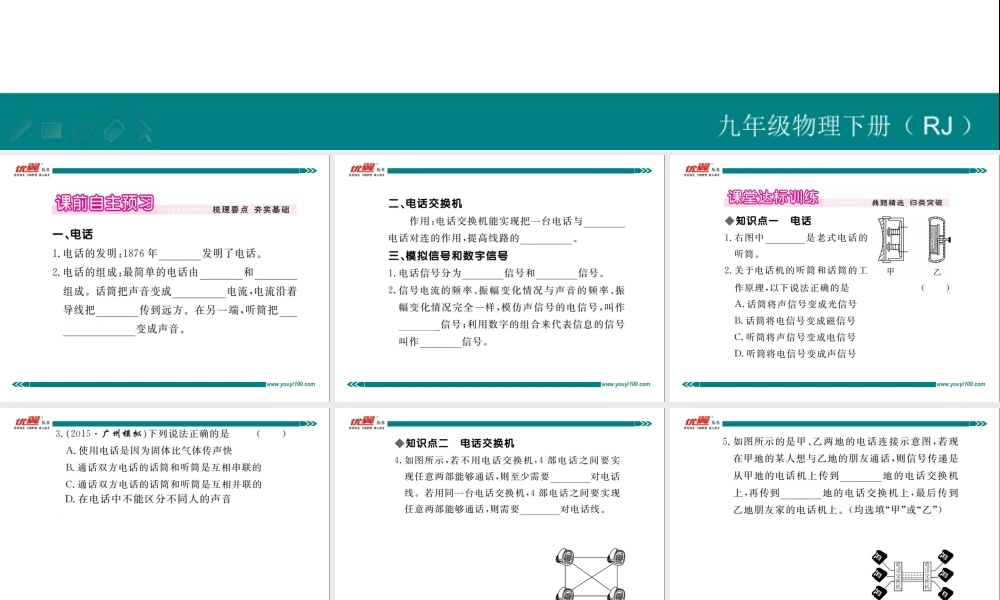Click www.youyi100.com link on first slide
This screenshot has width=1000, height=600.
(291, 383)
